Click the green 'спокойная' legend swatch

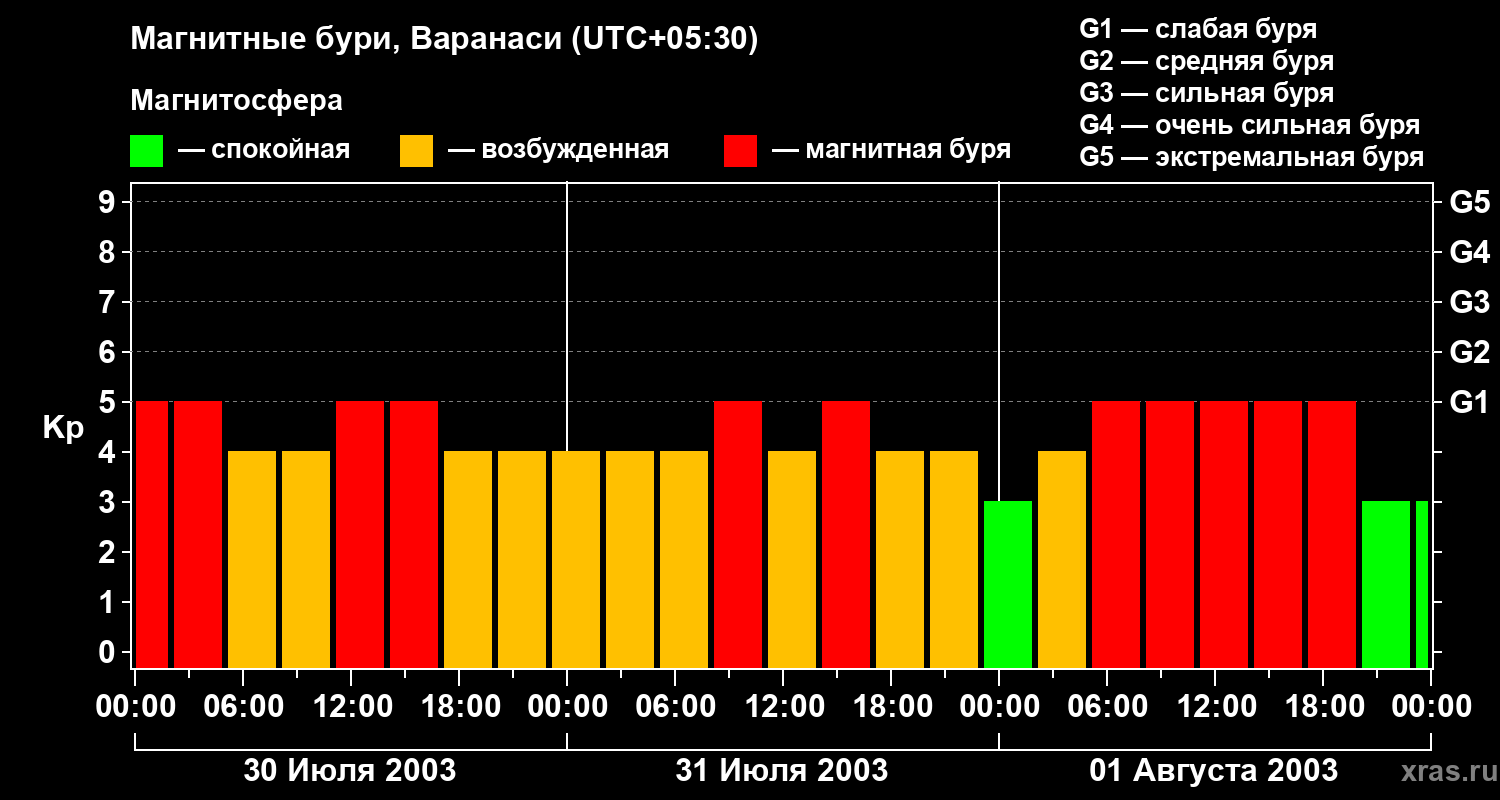point(146,151)
